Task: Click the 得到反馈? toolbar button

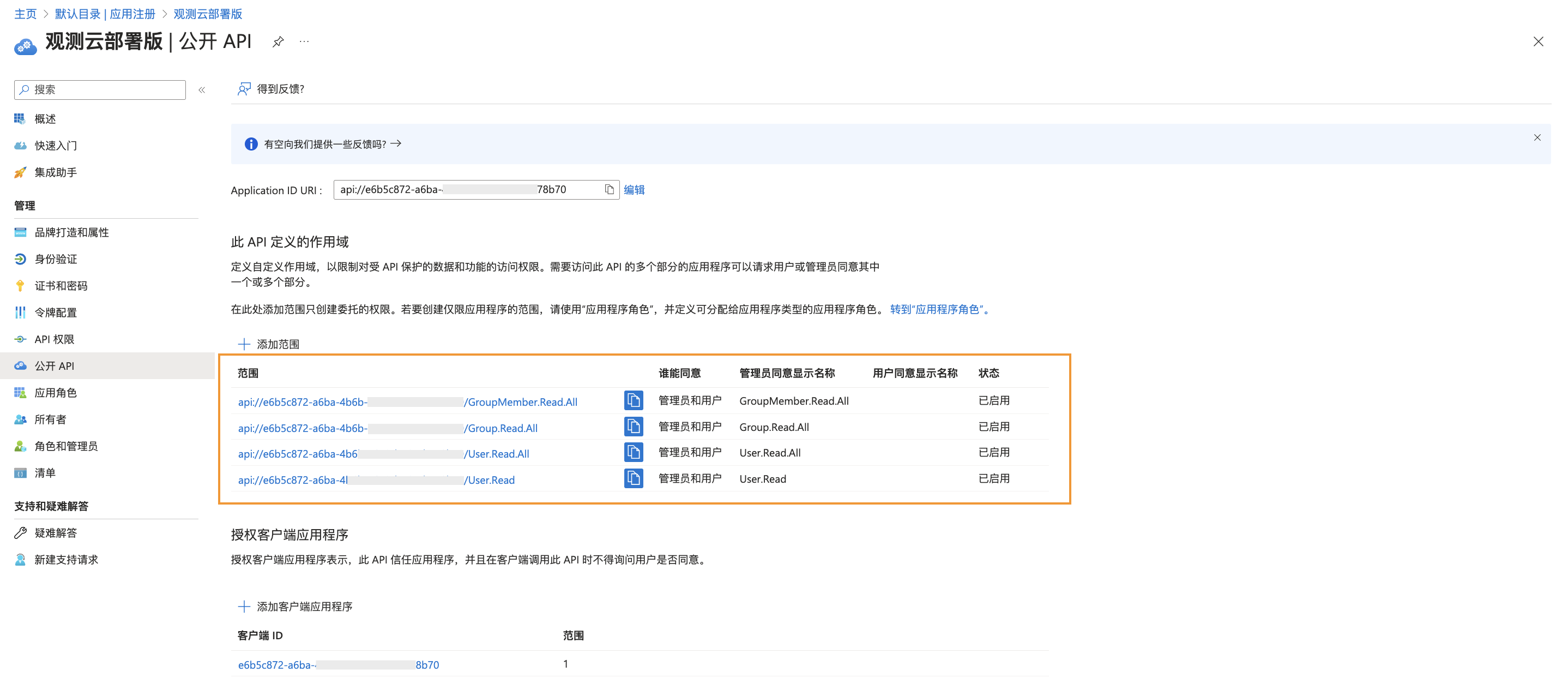Action: 271,89
